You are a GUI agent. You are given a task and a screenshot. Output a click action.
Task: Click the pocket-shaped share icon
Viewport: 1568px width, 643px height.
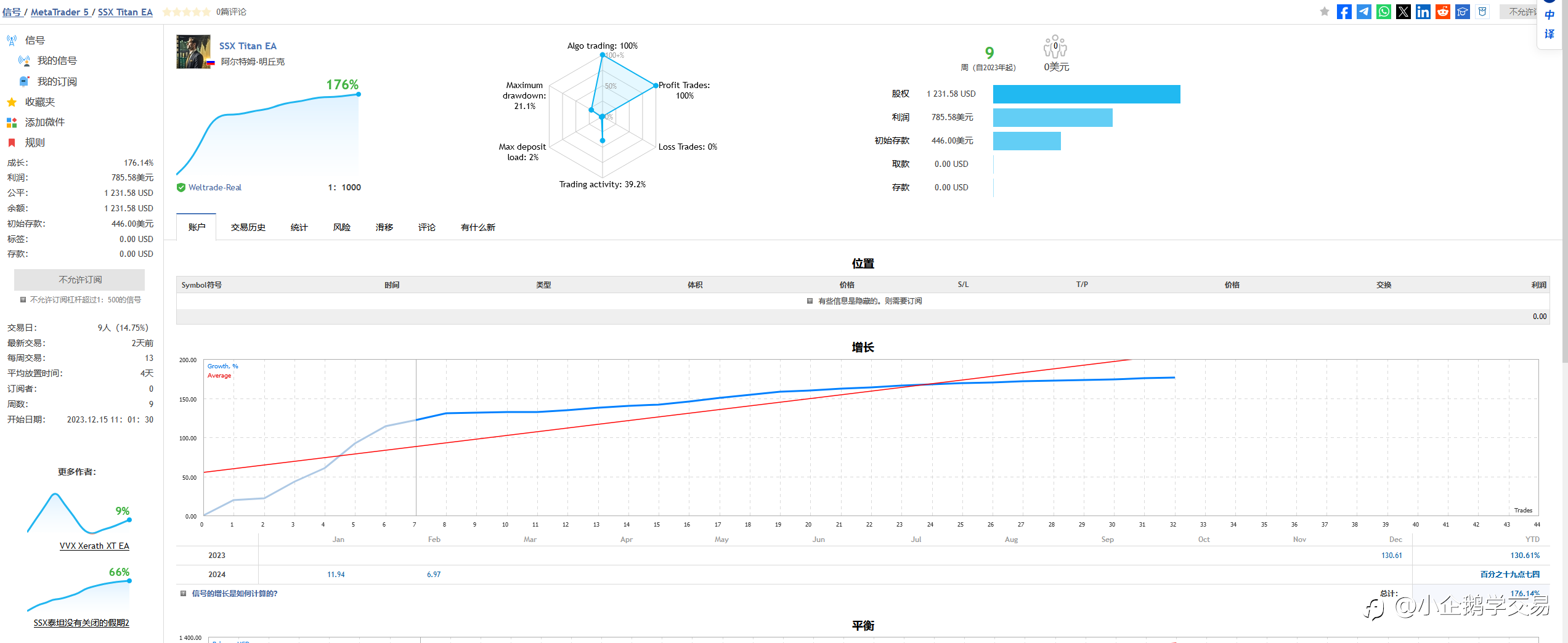tap(1482, 12)
